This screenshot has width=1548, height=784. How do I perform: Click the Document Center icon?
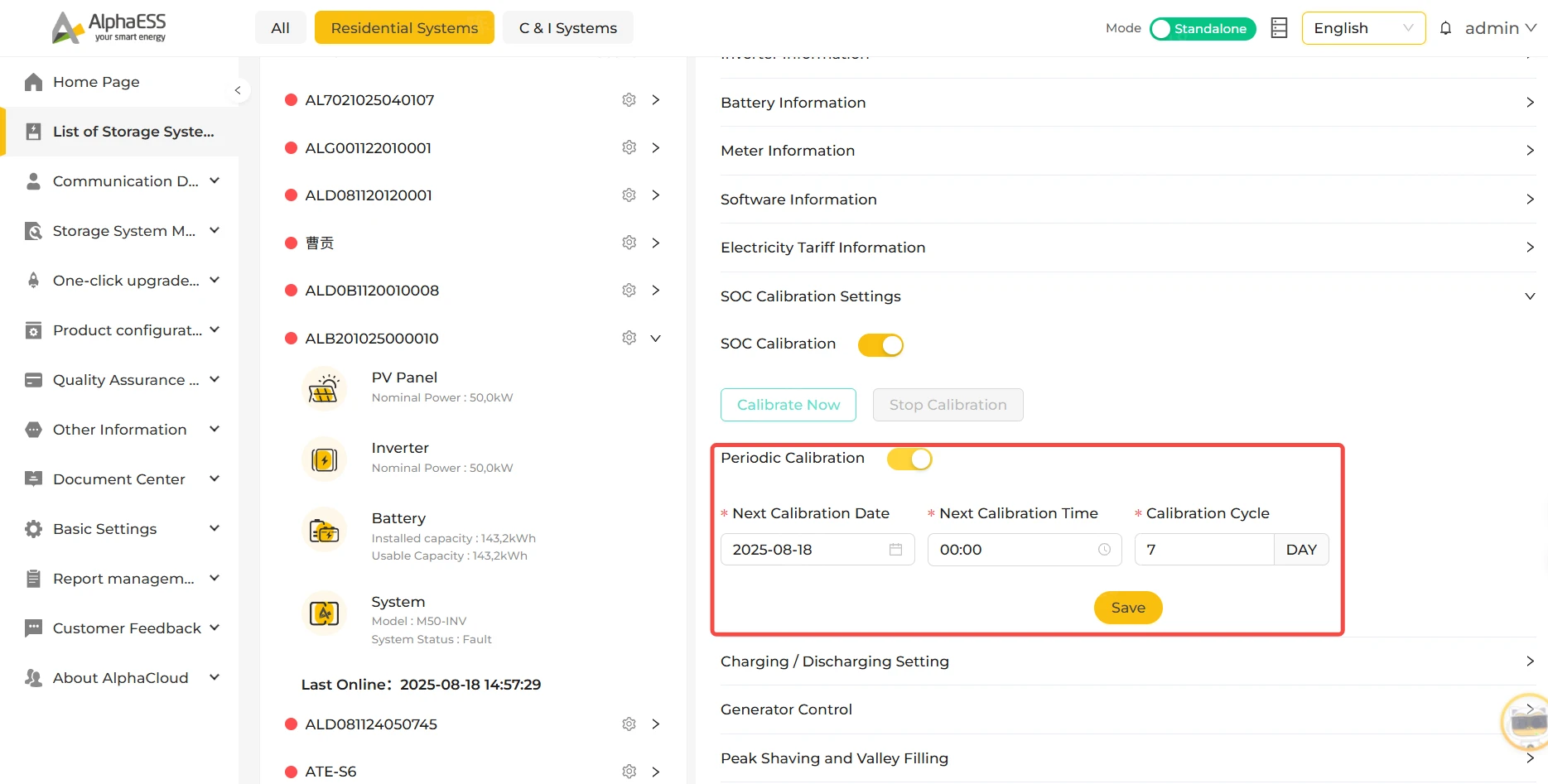tap(33, 479)
